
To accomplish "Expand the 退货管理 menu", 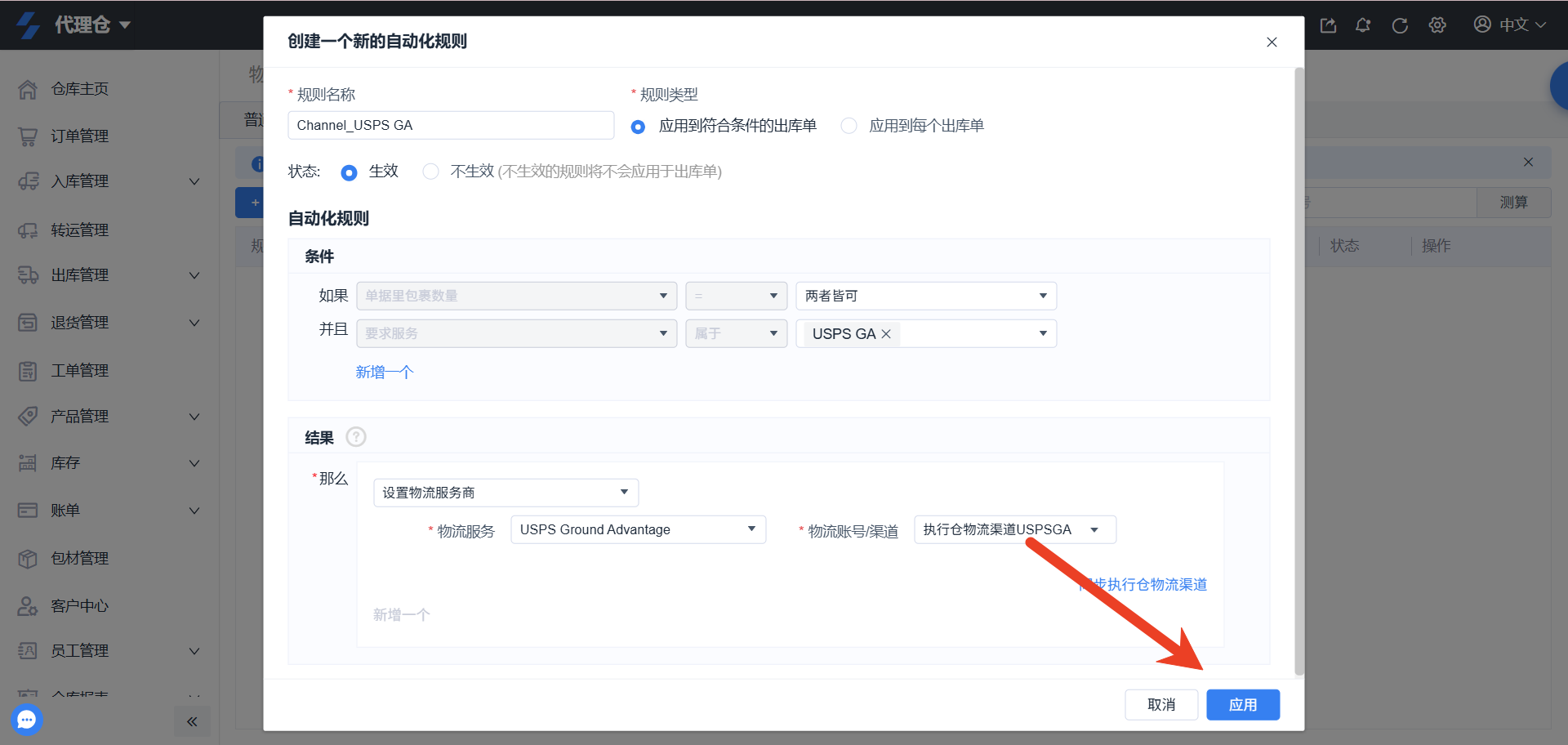I will (x=194, y=323).
